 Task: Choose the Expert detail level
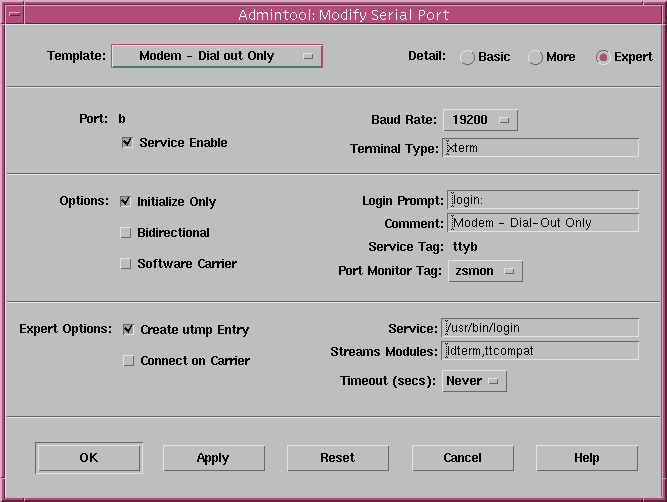point(603,57)
